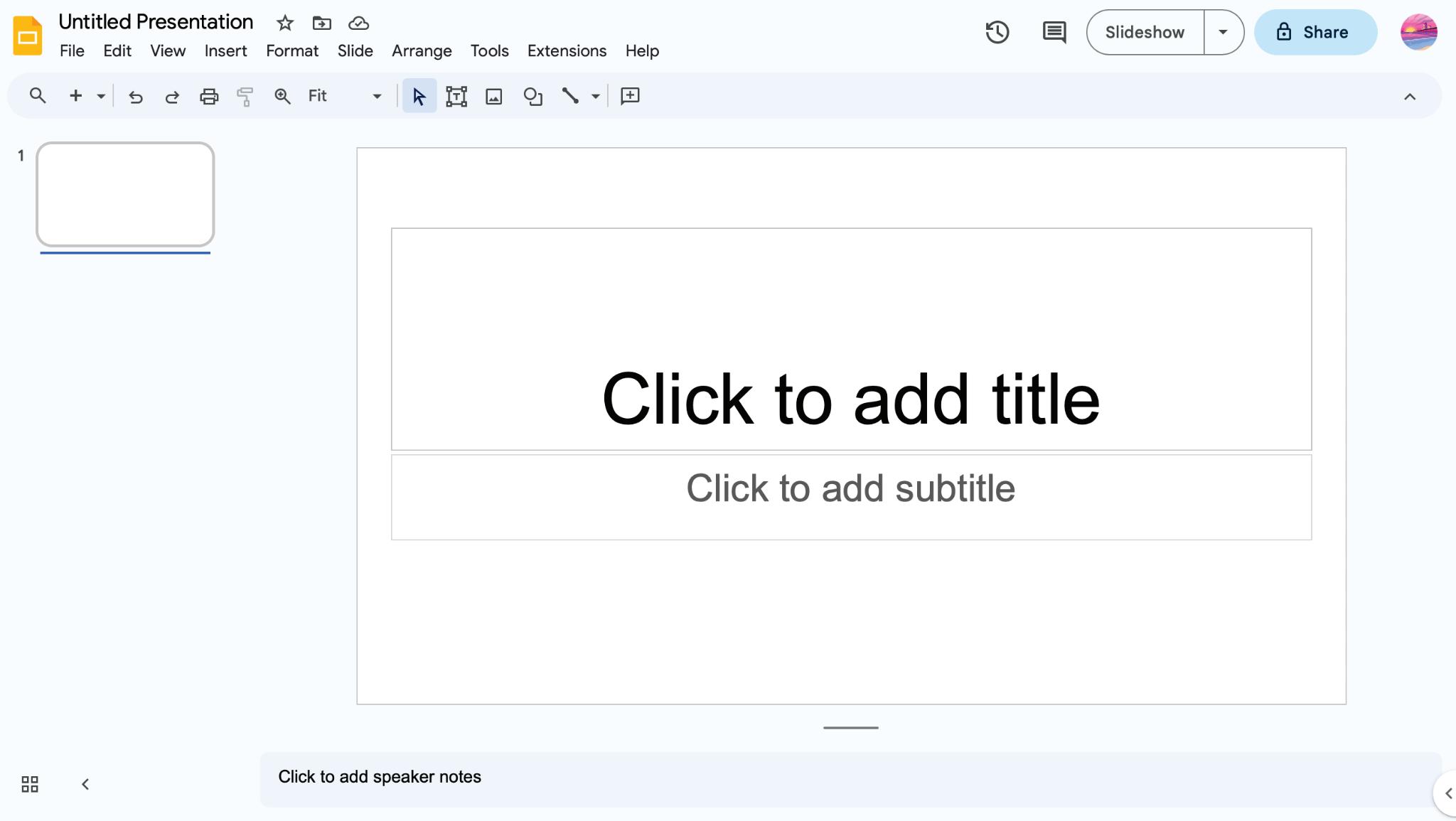Click the Share button

click(x=1315, y=32)
